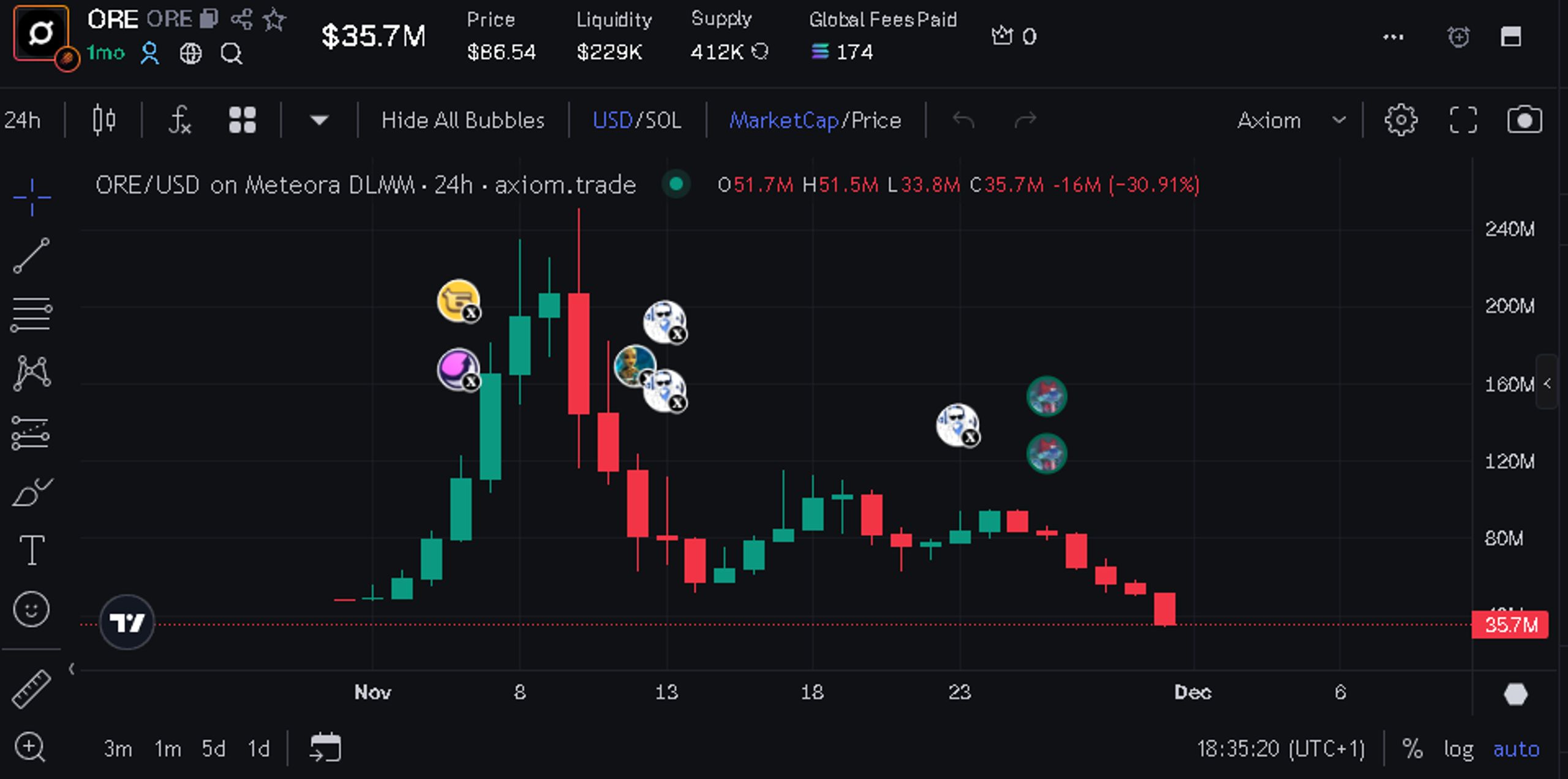Image resolution: width=1568 pixels, height=779 pixels.
Task: Open the 24h interval selector
Action: tap(23, 120)
